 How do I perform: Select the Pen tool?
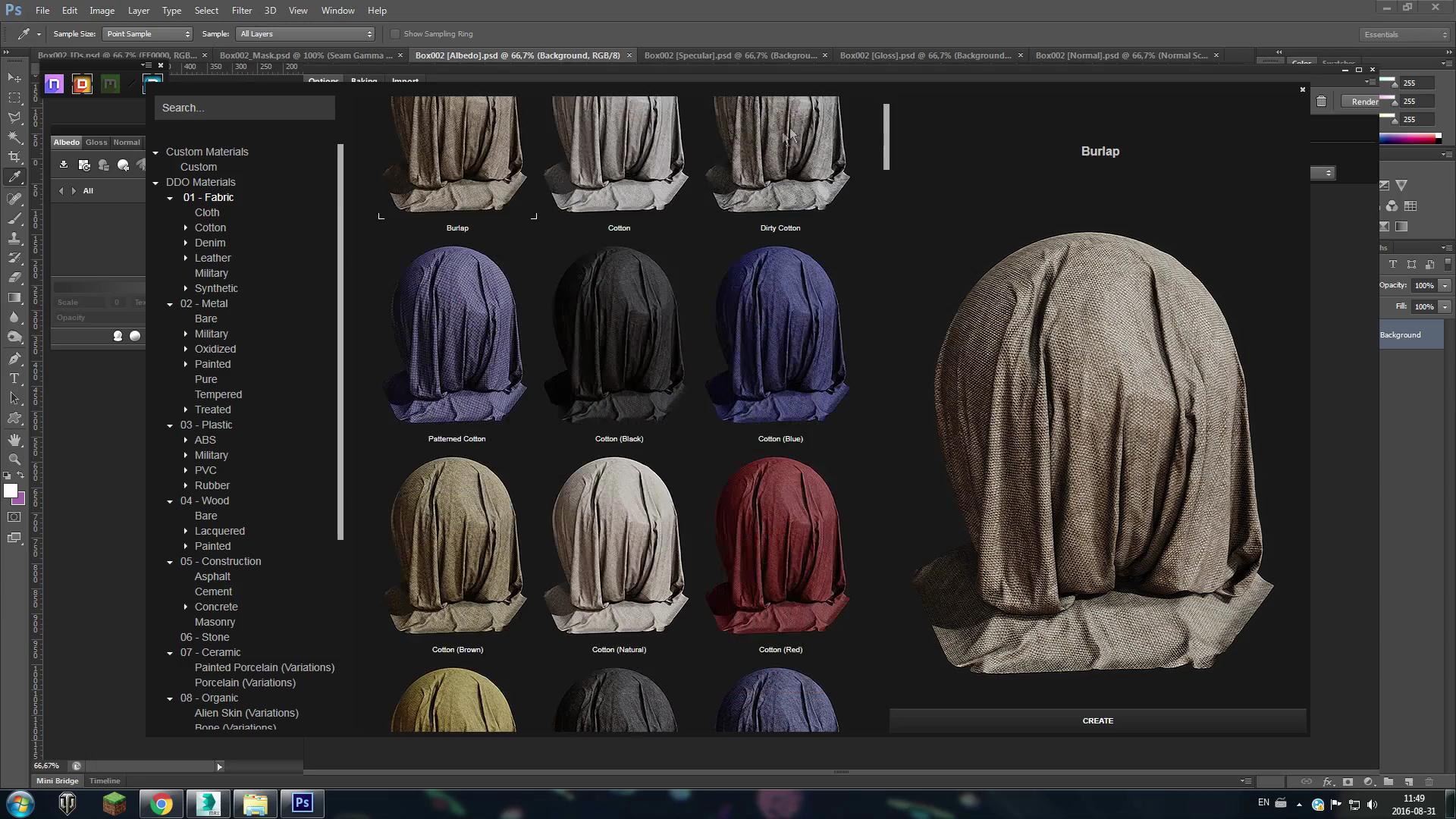[14, 358]
